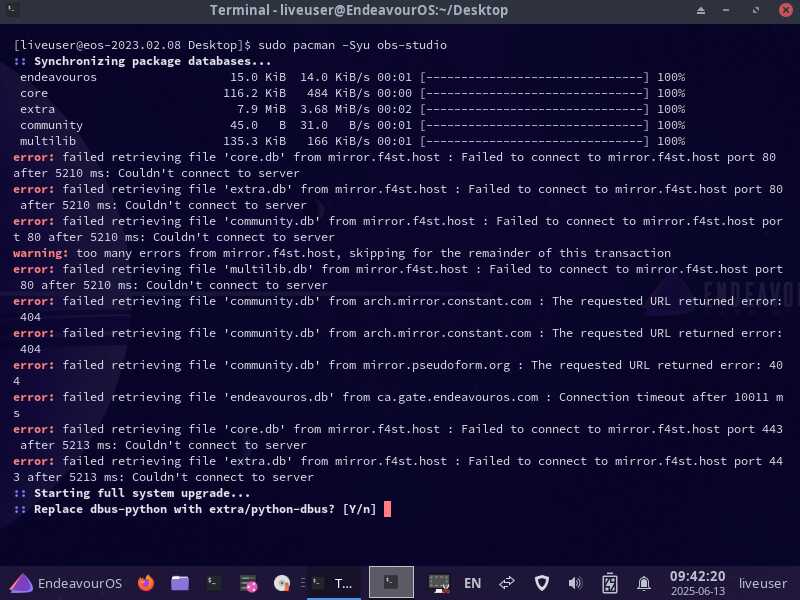Screen dimensions: 800x600
Task: Switch to workspace thumbnail in the pager
Action: point(391,582)
